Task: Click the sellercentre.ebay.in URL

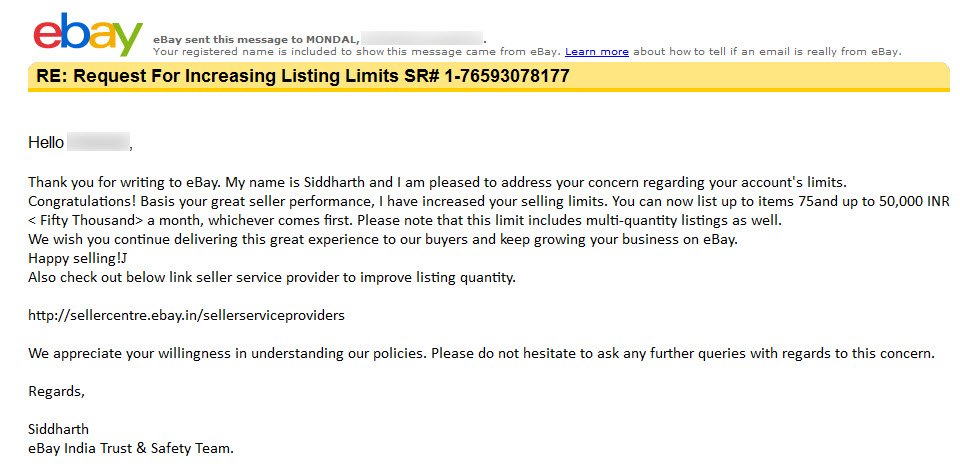Action: pyautogui.click(x=186, y=315)
